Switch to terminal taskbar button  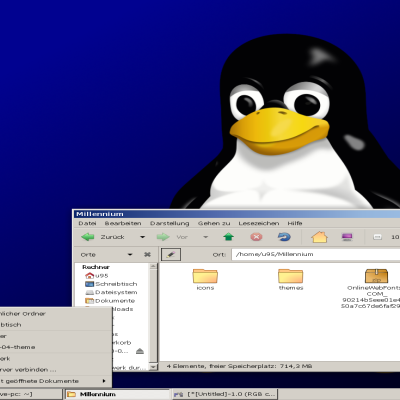coord(31,394)
